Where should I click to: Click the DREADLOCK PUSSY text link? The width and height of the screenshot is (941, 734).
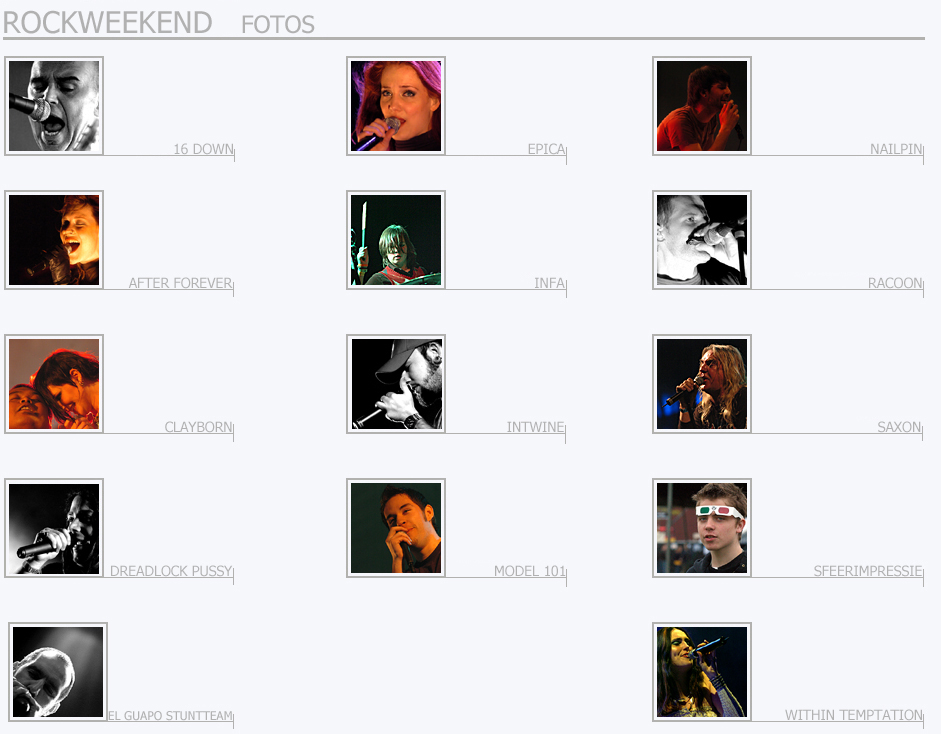171,571
